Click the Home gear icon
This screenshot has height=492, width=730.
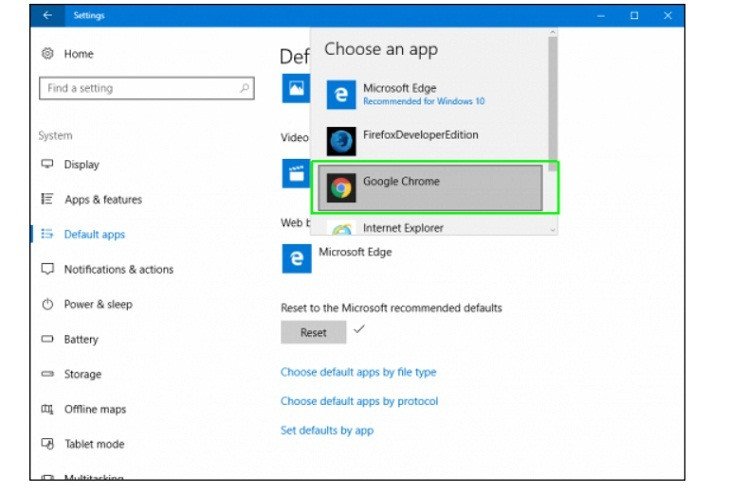47,54
